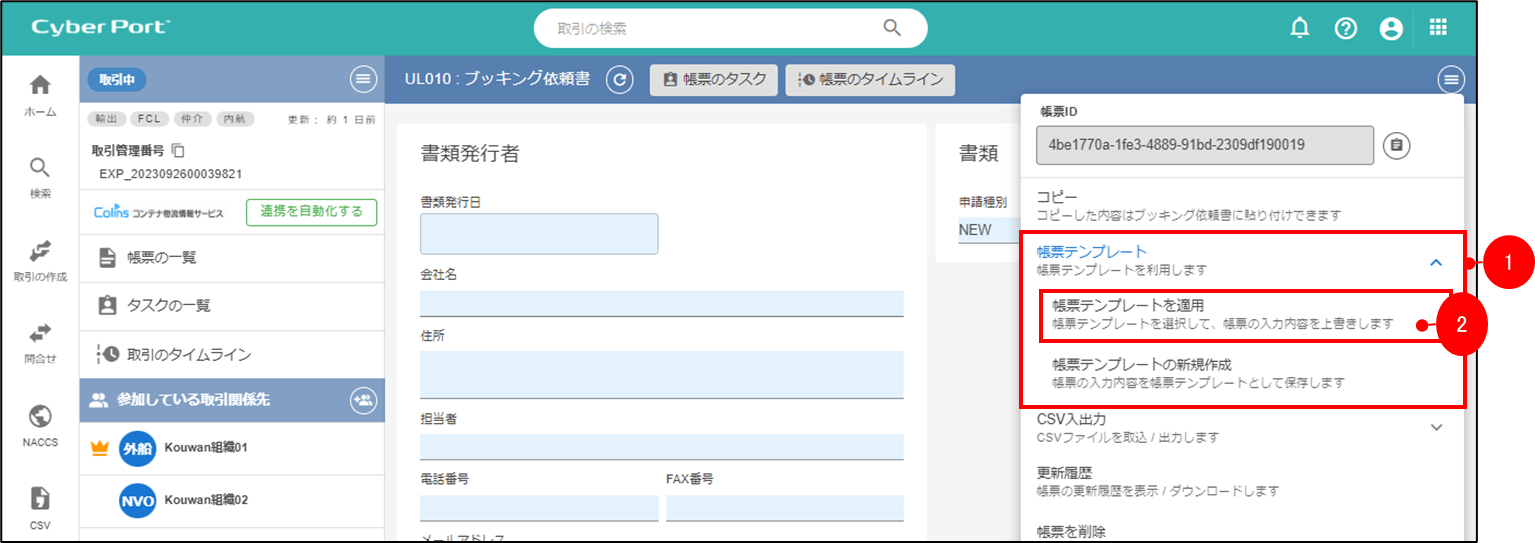Click the notification bell icon
The height and width of the screenshot is (543, 1535).
(1299, 29)
